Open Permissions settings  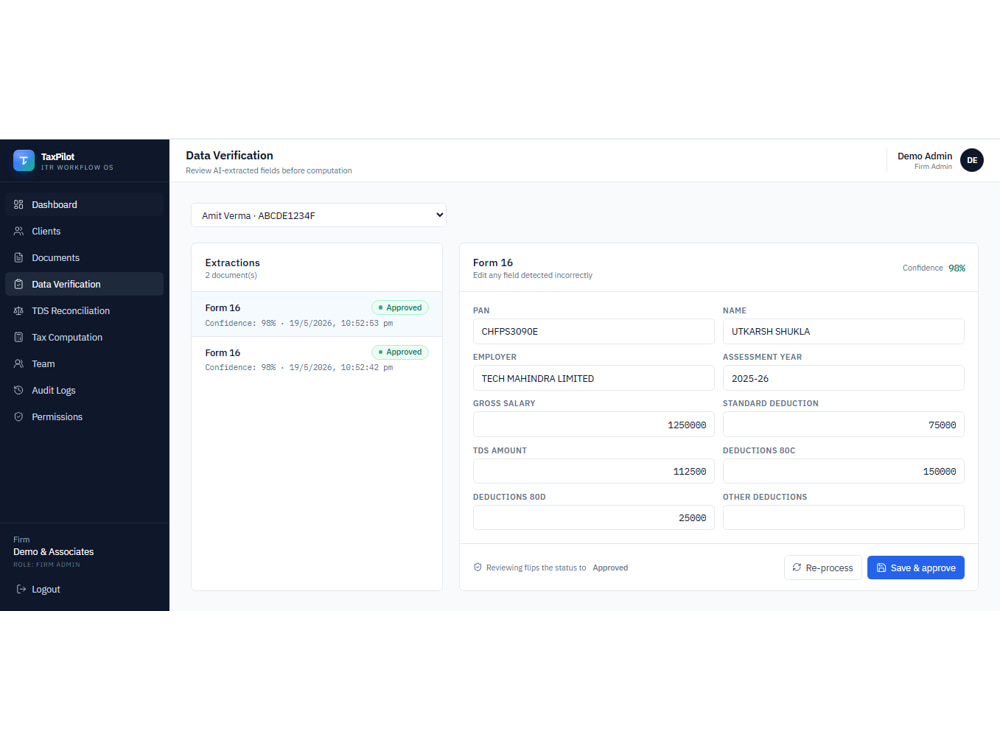[84, 416]
